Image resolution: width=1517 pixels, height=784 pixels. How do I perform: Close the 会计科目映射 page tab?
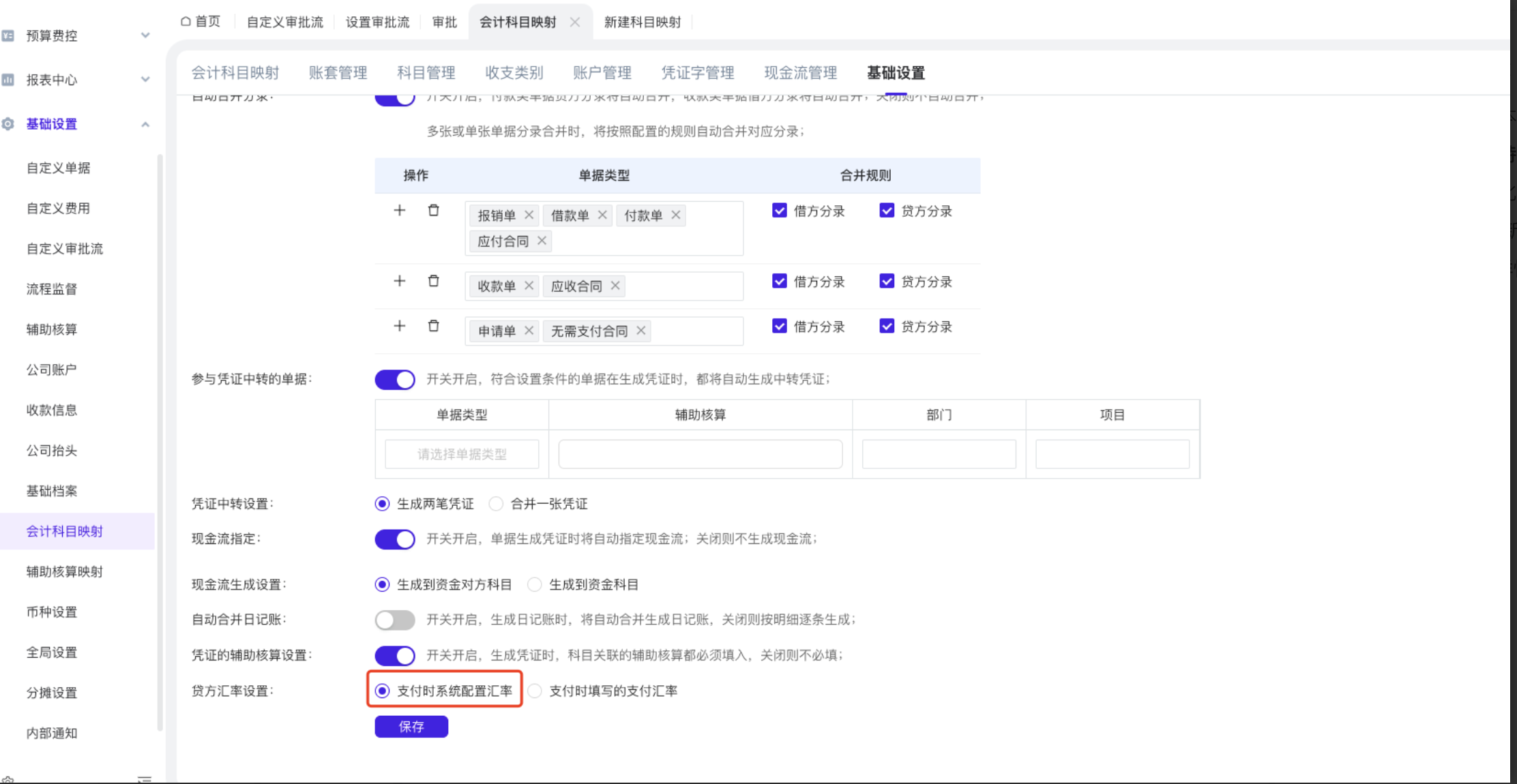click(x=575, y=22)
